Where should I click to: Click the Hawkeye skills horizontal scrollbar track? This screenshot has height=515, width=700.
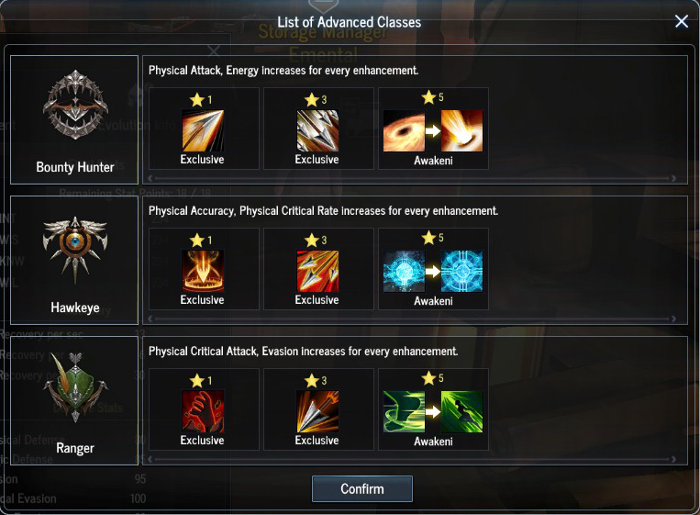tap(412, 319)
